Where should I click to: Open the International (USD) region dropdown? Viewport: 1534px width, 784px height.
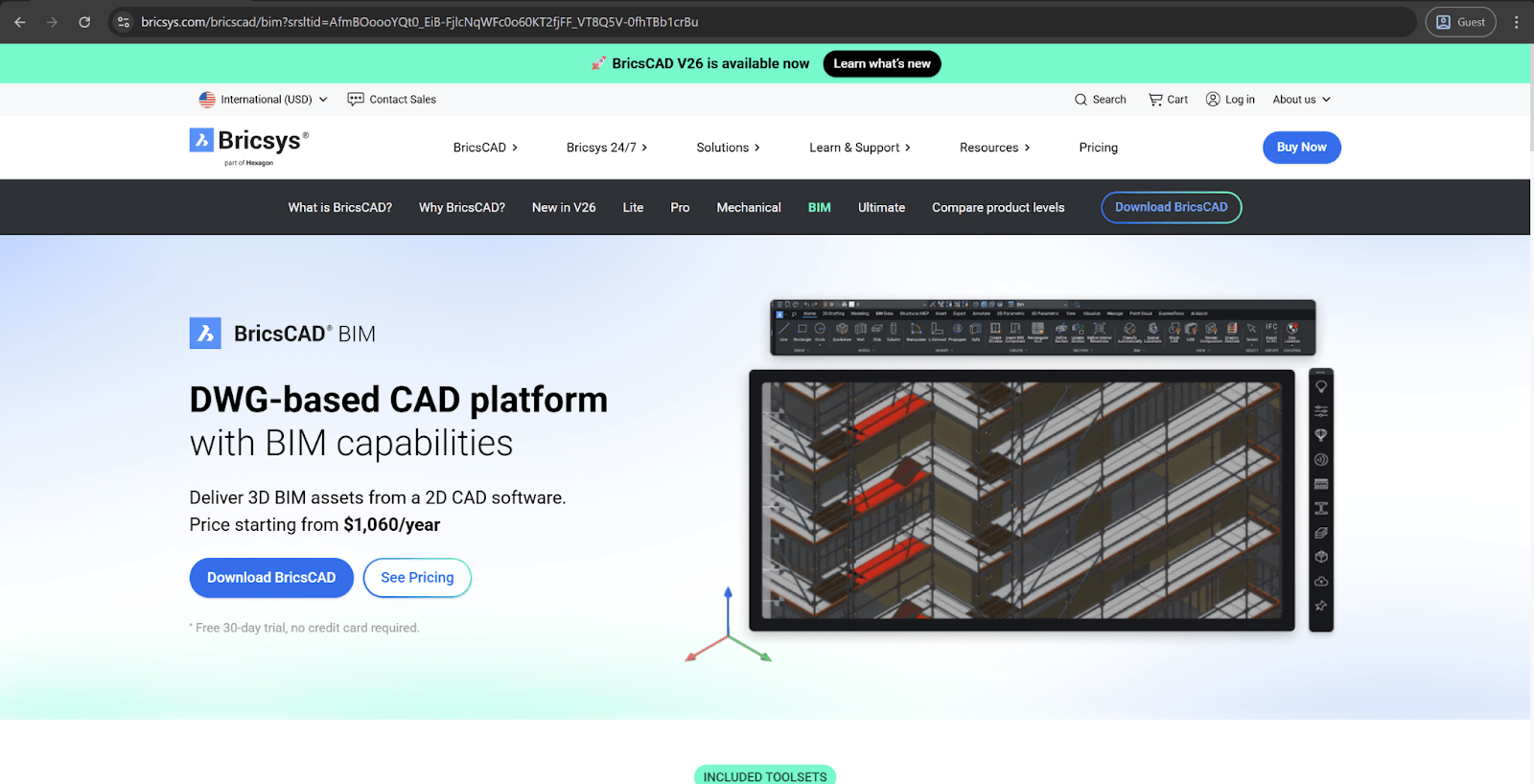click(264, 100)
